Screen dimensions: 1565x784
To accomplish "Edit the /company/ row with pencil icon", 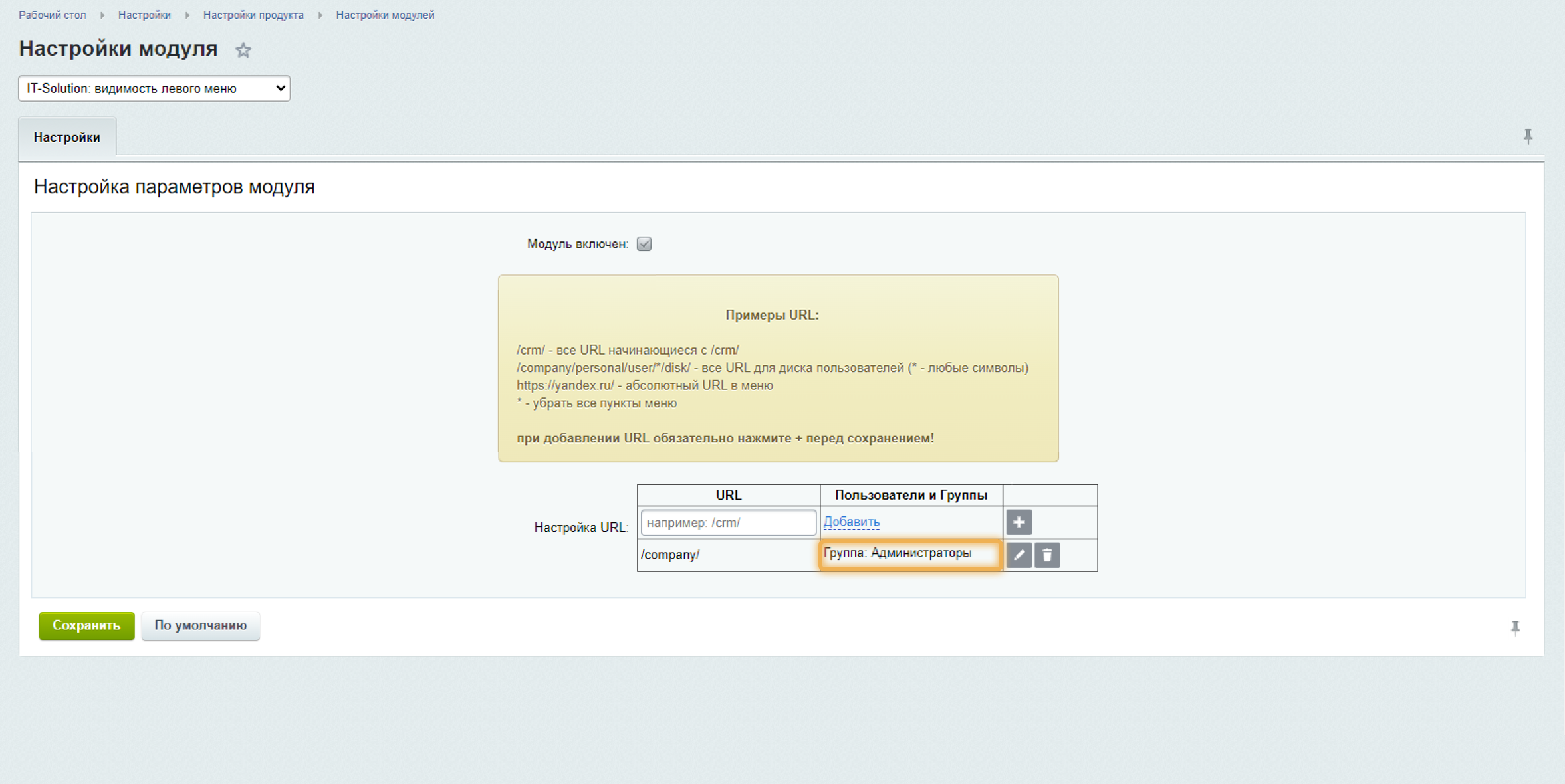I will 1019,555.
